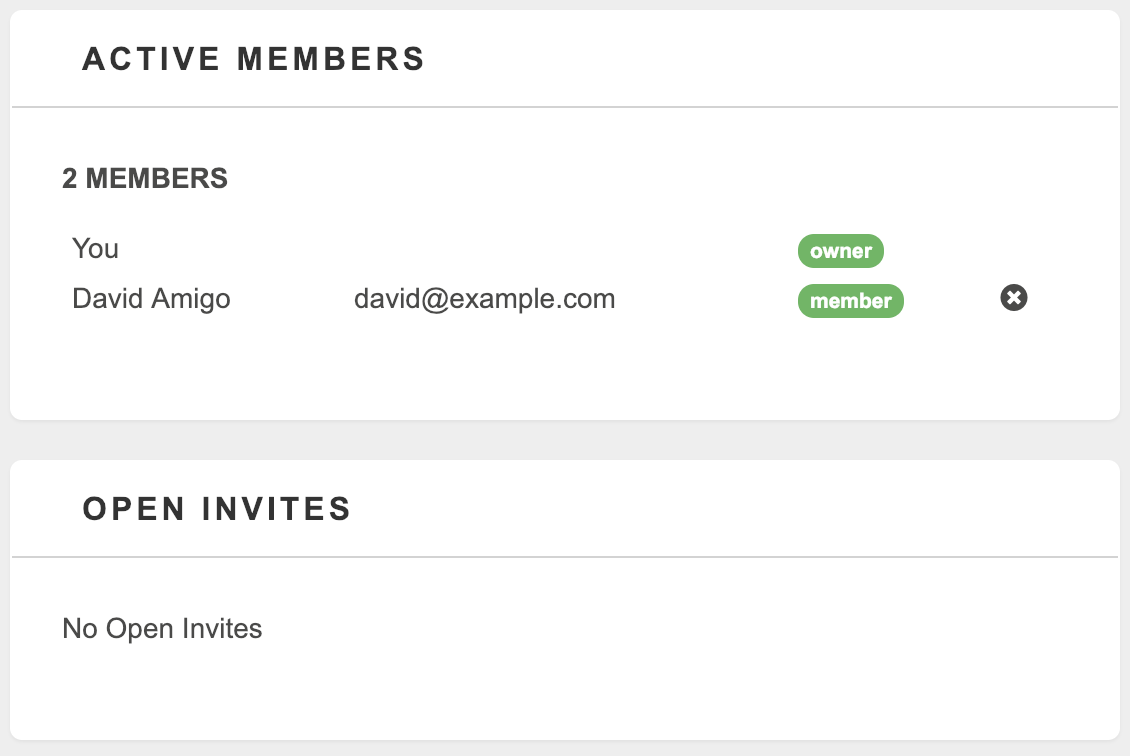Click the word INVITES in Open Invites title
Screen dimensions: 1130x756
click(276, 509)
